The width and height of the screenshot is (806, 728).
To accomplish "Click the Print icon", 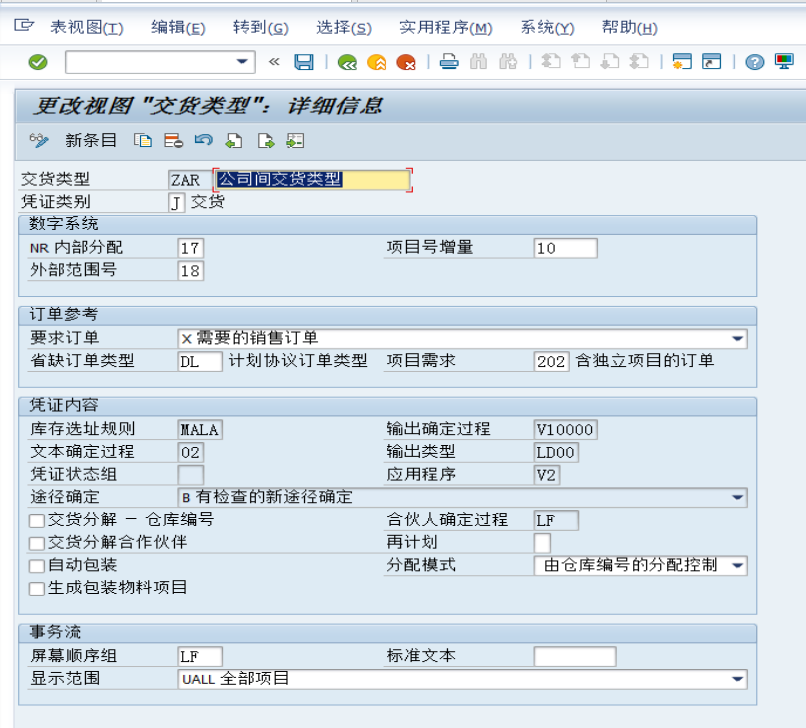I will (x=449, y=62).
